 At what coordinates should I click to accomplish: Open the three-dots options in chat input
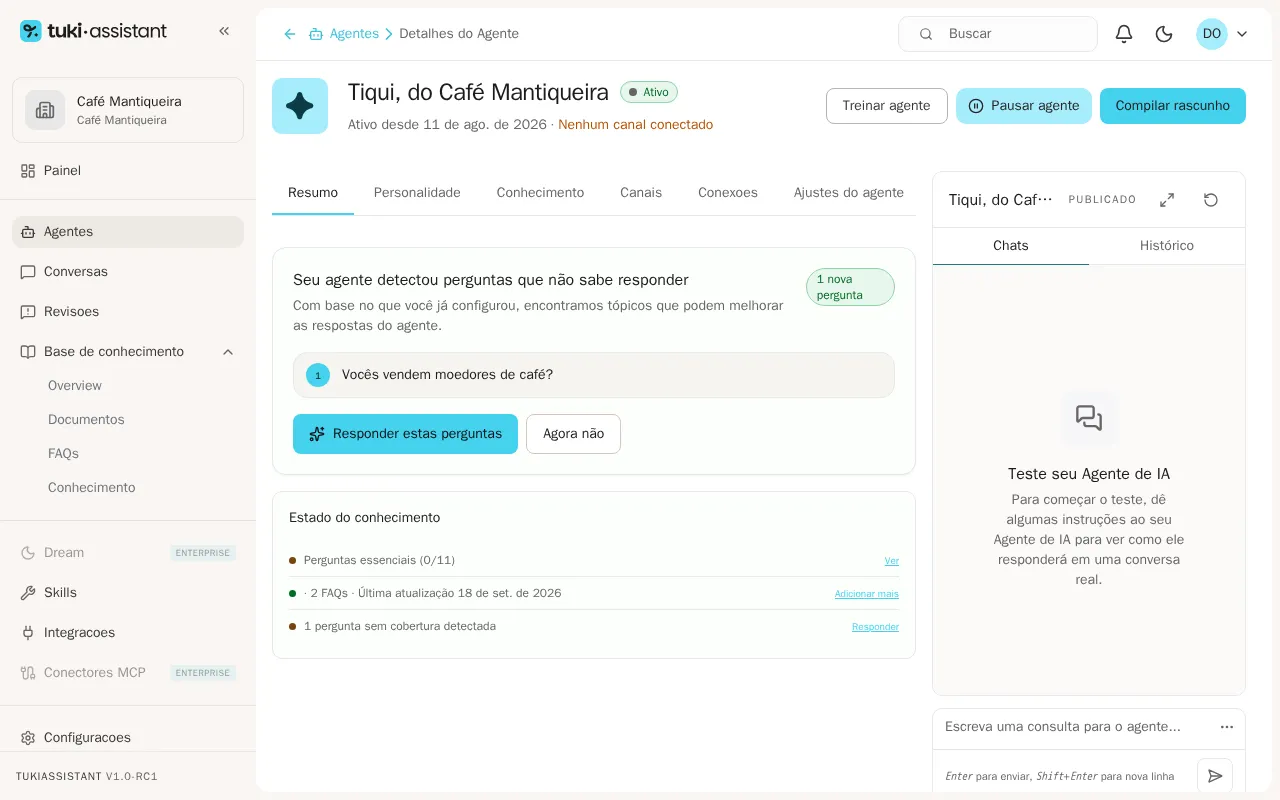pos(1227,727)
